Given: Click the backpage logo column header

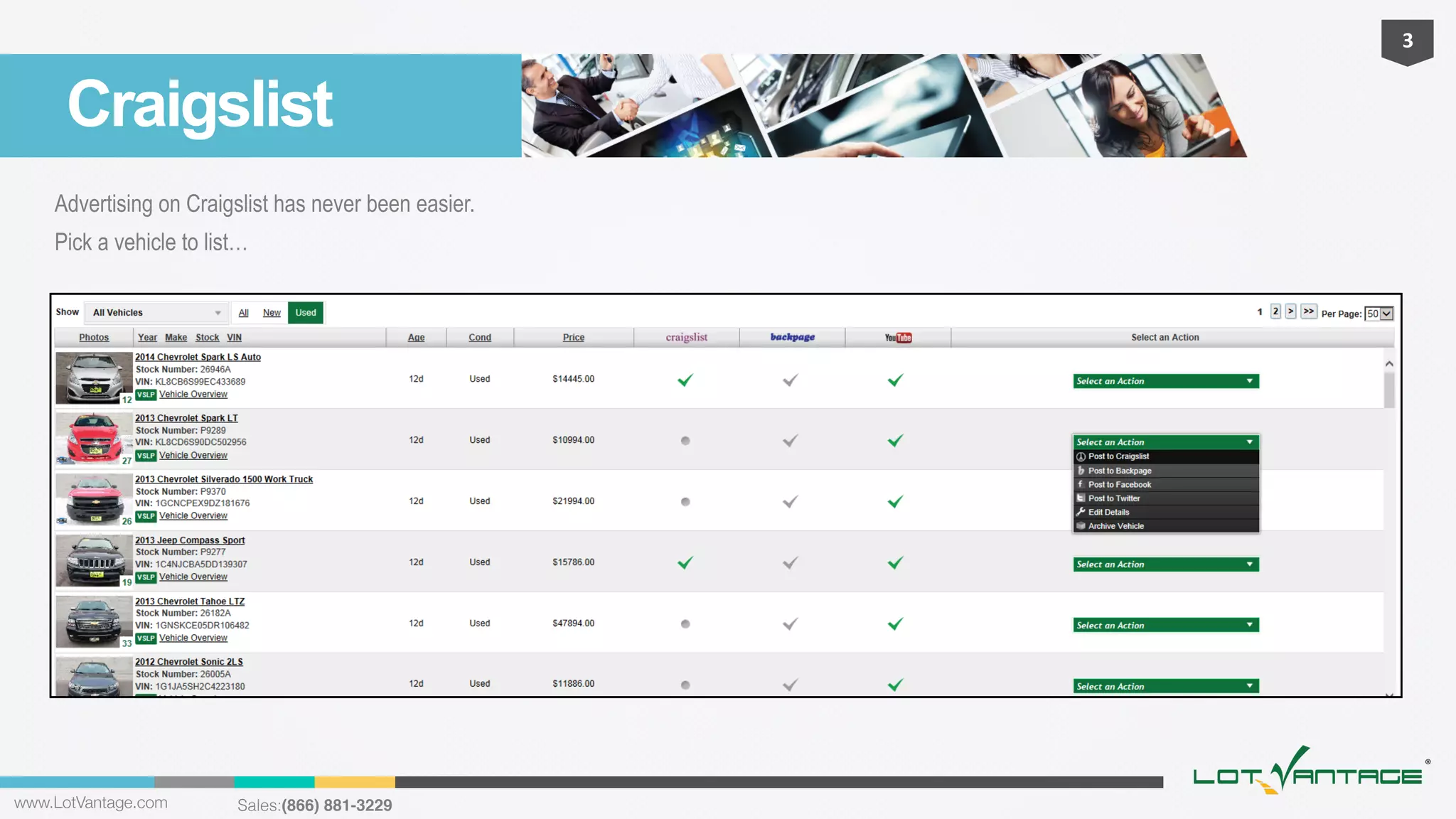Looking at the screenshot, I should pos(792,337).
